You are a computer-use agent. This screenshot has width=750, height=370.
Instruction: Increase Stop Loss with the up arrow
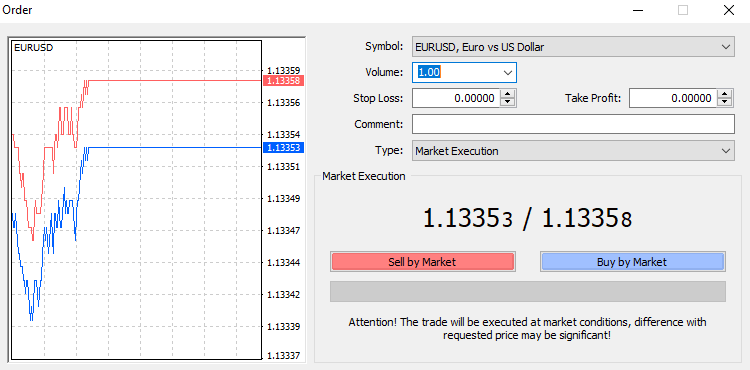[508, 94]
